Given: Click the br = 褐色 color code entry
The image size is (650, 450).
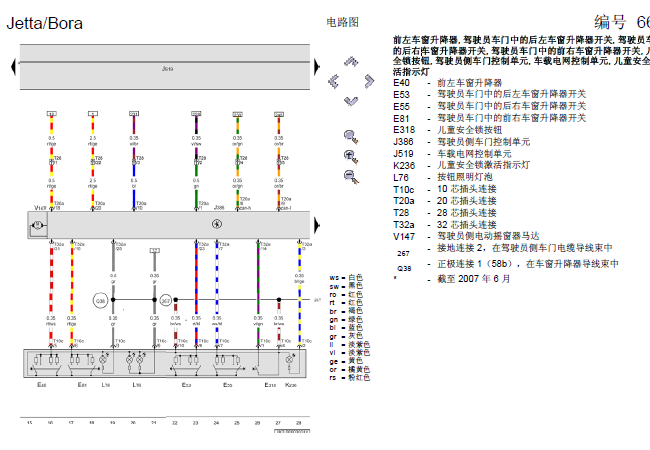Looking at the screenshot, I should (x=346, y=311).
